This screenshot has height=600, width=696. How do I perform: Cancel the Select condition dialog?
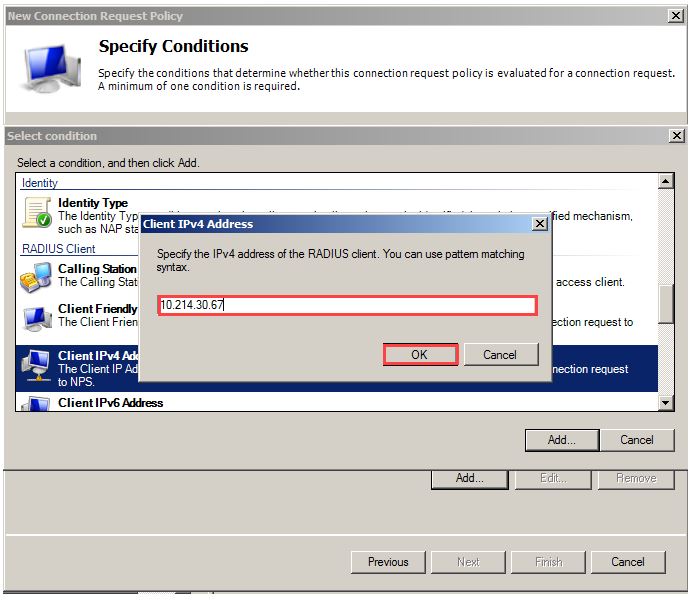636,439
